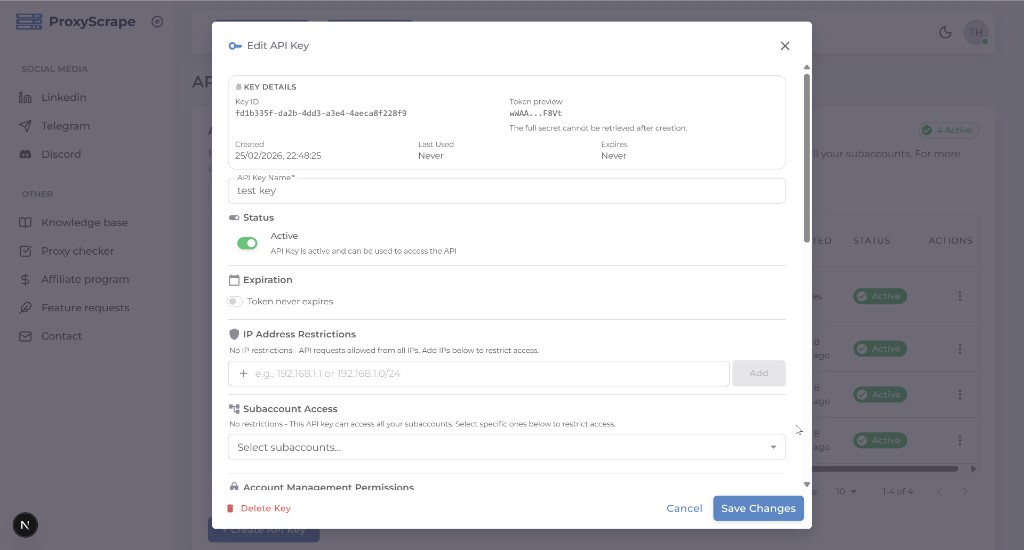The width and height of the screenshot is (1024, 550).
Task: Open rows per page dropdown showing 10
Action: [846, 491]
